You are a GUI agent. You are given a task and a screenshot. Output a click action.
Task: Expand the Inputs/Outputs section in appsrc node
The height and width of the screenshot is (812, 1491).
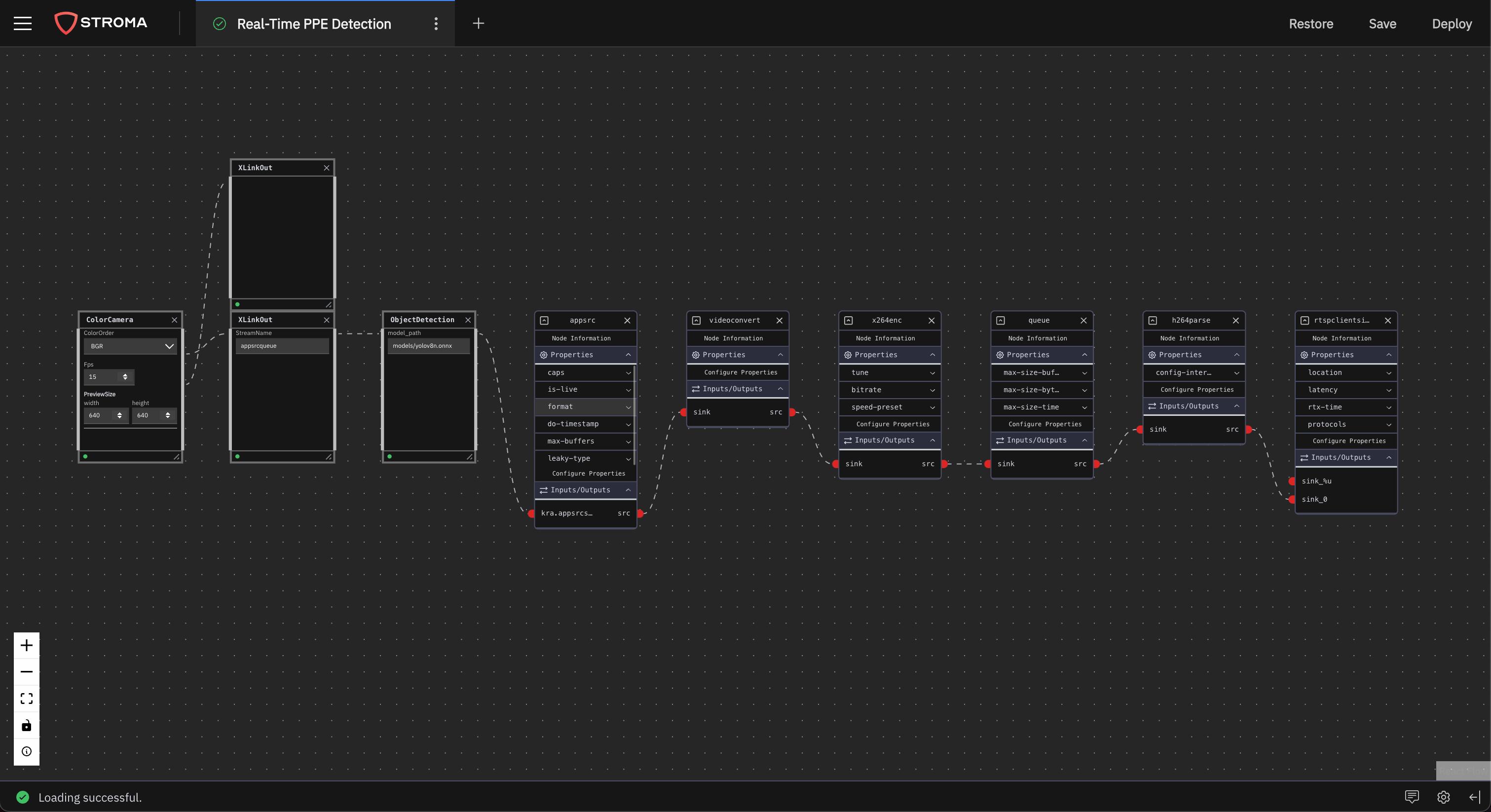click(583, 490)
